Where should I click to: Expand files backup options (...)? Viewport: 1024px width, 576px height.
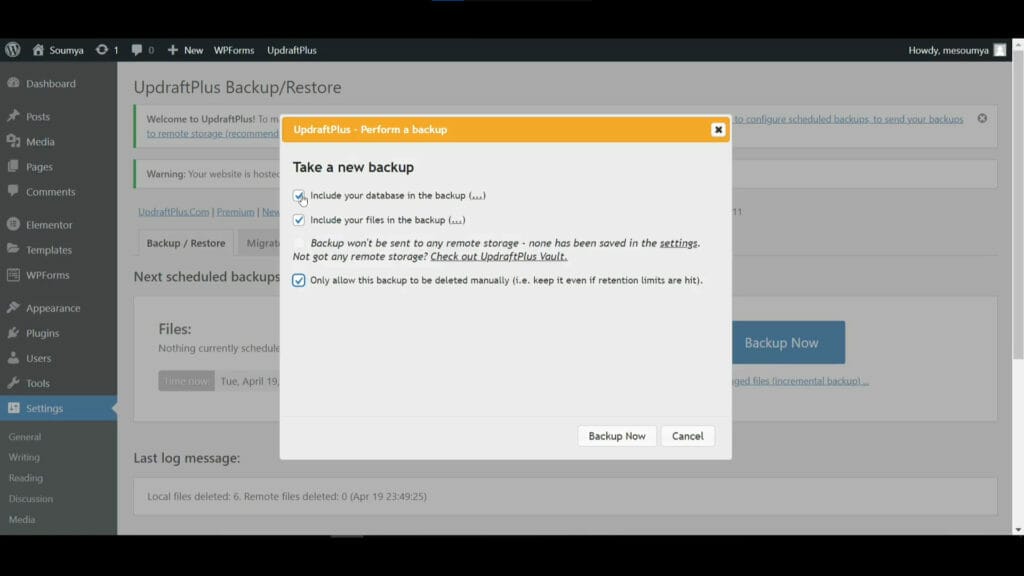coord(456,220)
